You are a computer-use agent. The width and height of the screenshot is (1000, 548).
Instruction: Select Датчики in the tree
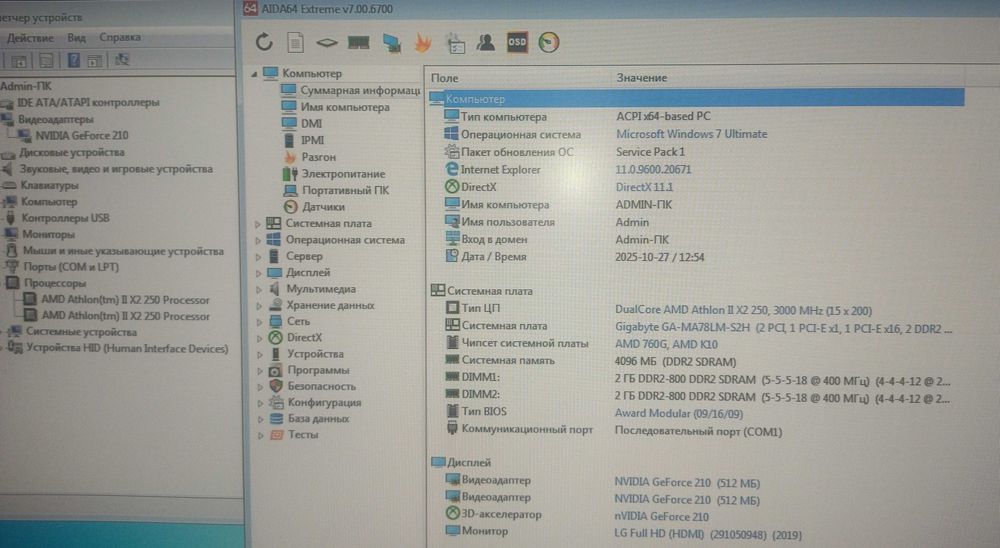(x=323, y=207)
